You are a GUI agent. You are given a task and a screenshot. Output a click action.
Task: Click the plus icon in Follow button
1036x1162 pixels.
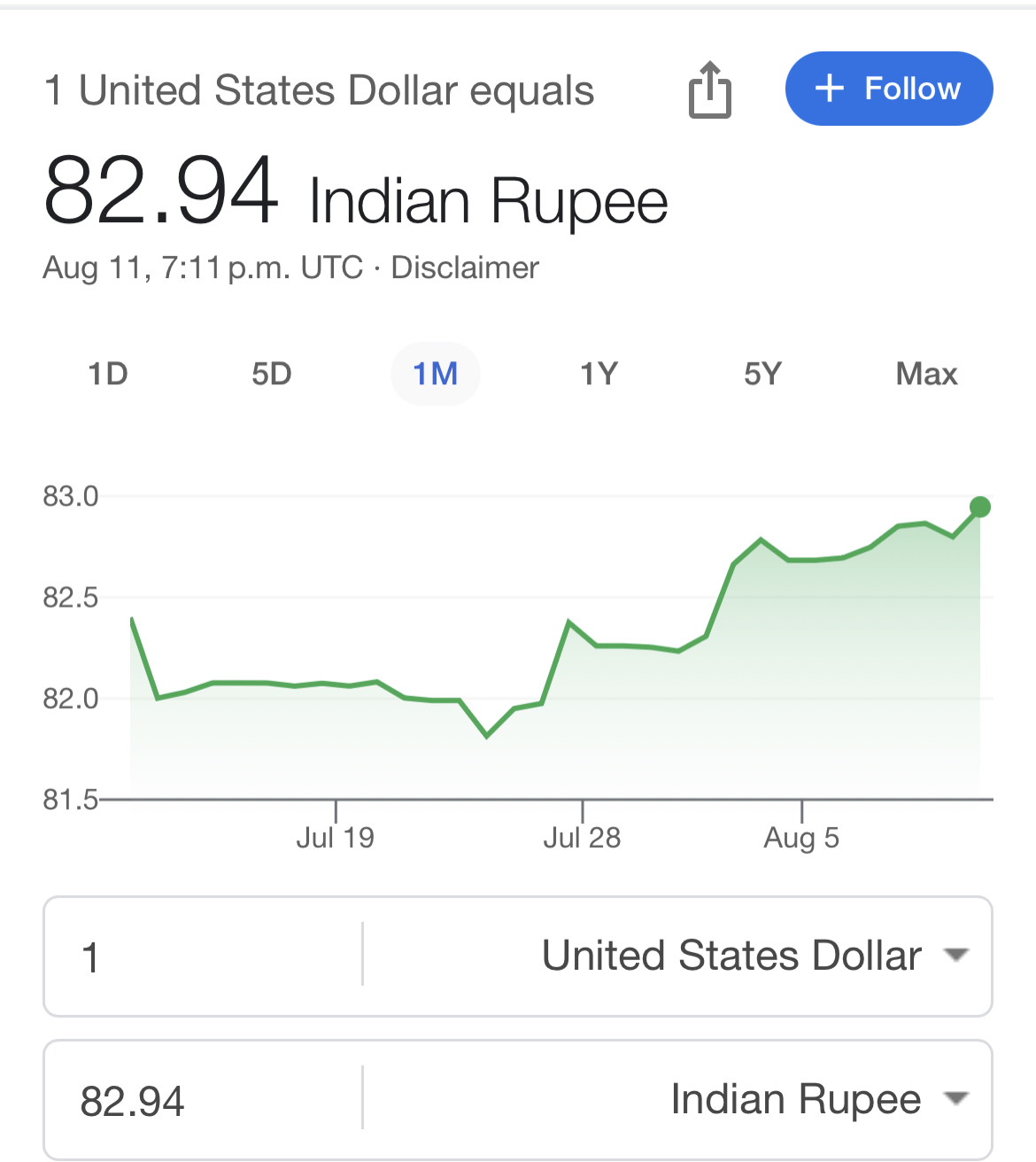829,89
